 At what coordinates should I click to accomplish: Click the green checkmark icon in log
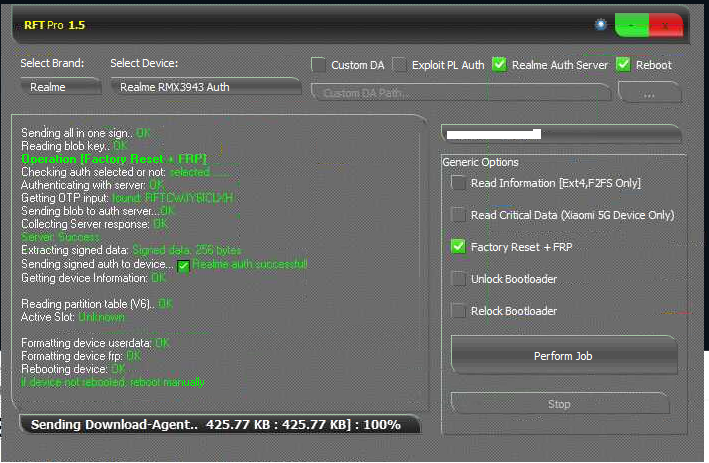pos(184,266)
